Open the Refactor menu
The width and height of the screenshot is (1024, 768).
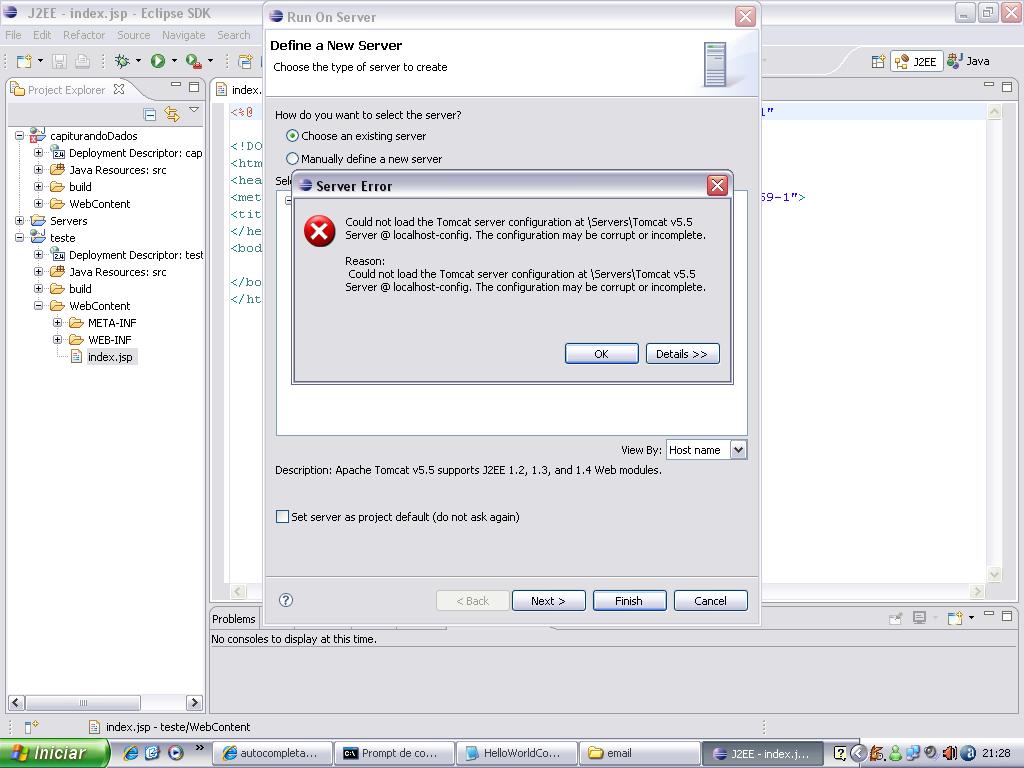pyautogui.click(x=84, y=35)
